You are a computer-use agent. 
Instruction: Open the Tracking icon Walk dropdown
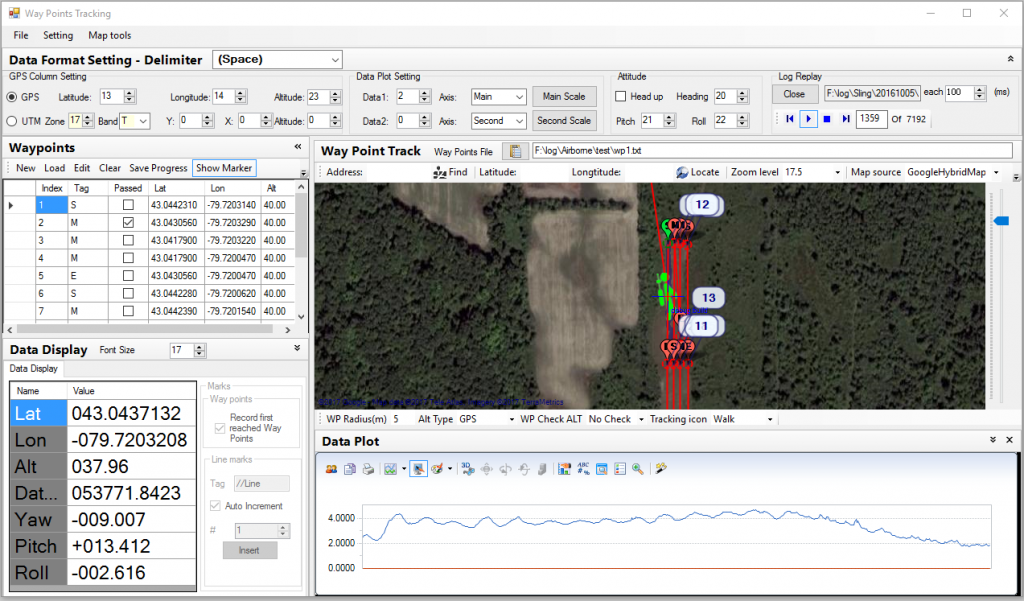tap(770, 419)
